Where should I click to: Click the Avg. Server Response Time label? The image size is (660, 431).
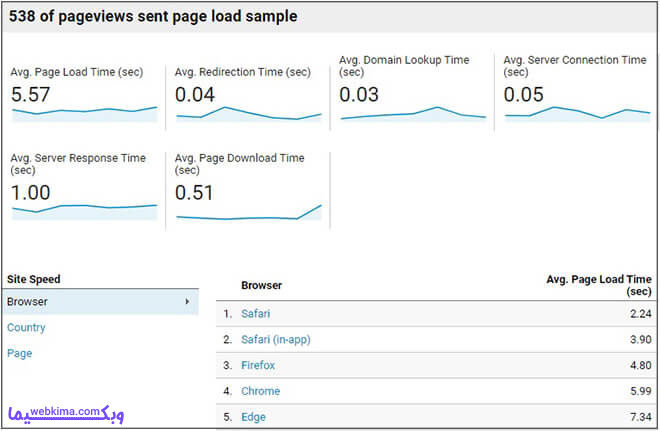point(78,164)
